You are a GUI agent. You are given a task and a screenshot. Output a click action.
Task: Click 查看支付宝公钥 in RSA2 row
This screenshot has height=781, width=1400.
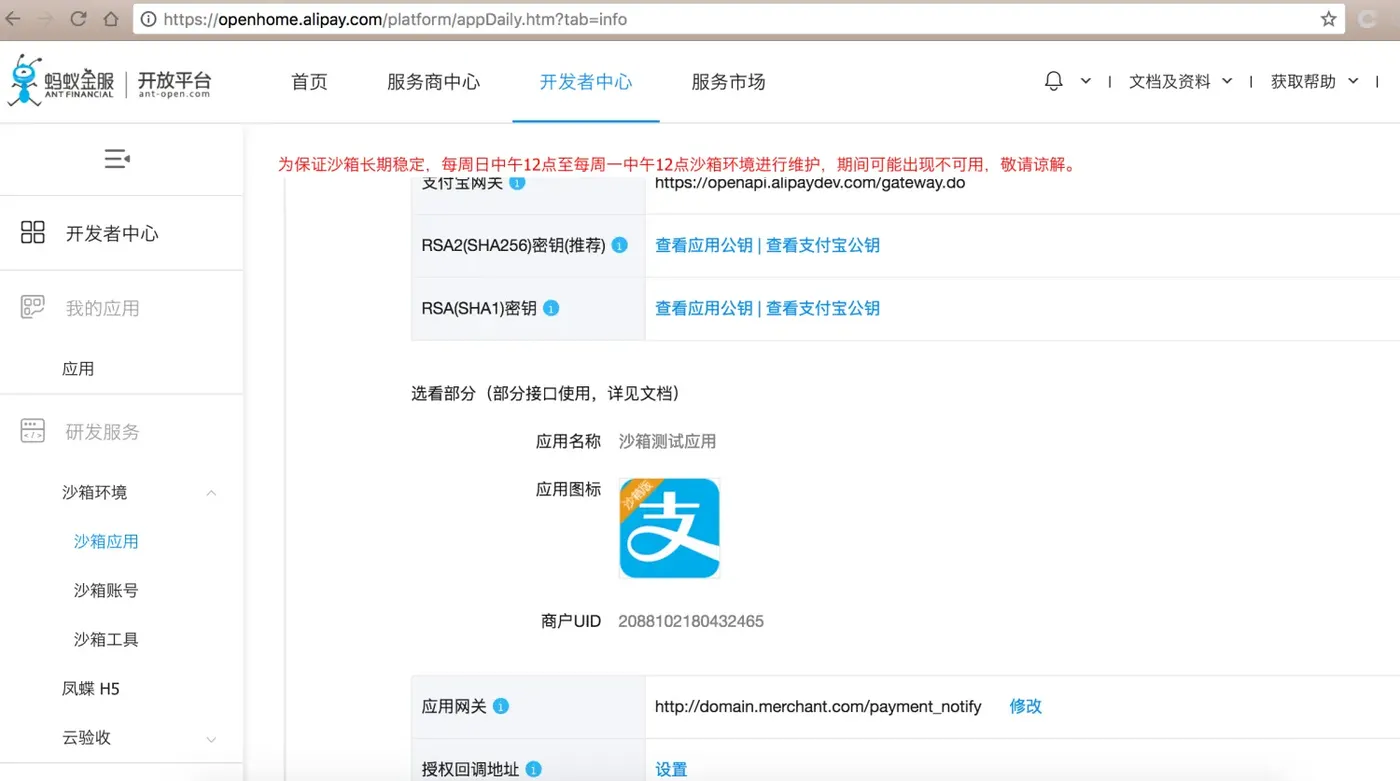click(823, 245)
